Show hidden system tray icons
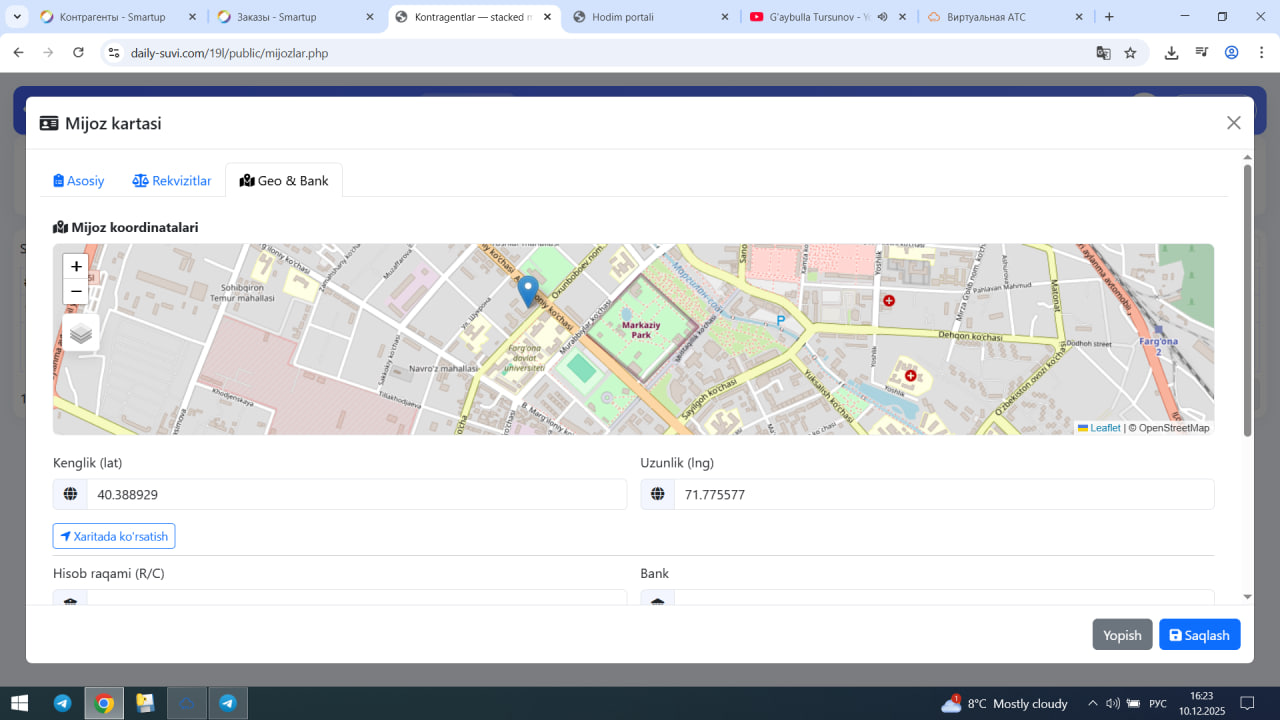The image size is (1280, 720). pyautogui.click(x=1092, y=703)
